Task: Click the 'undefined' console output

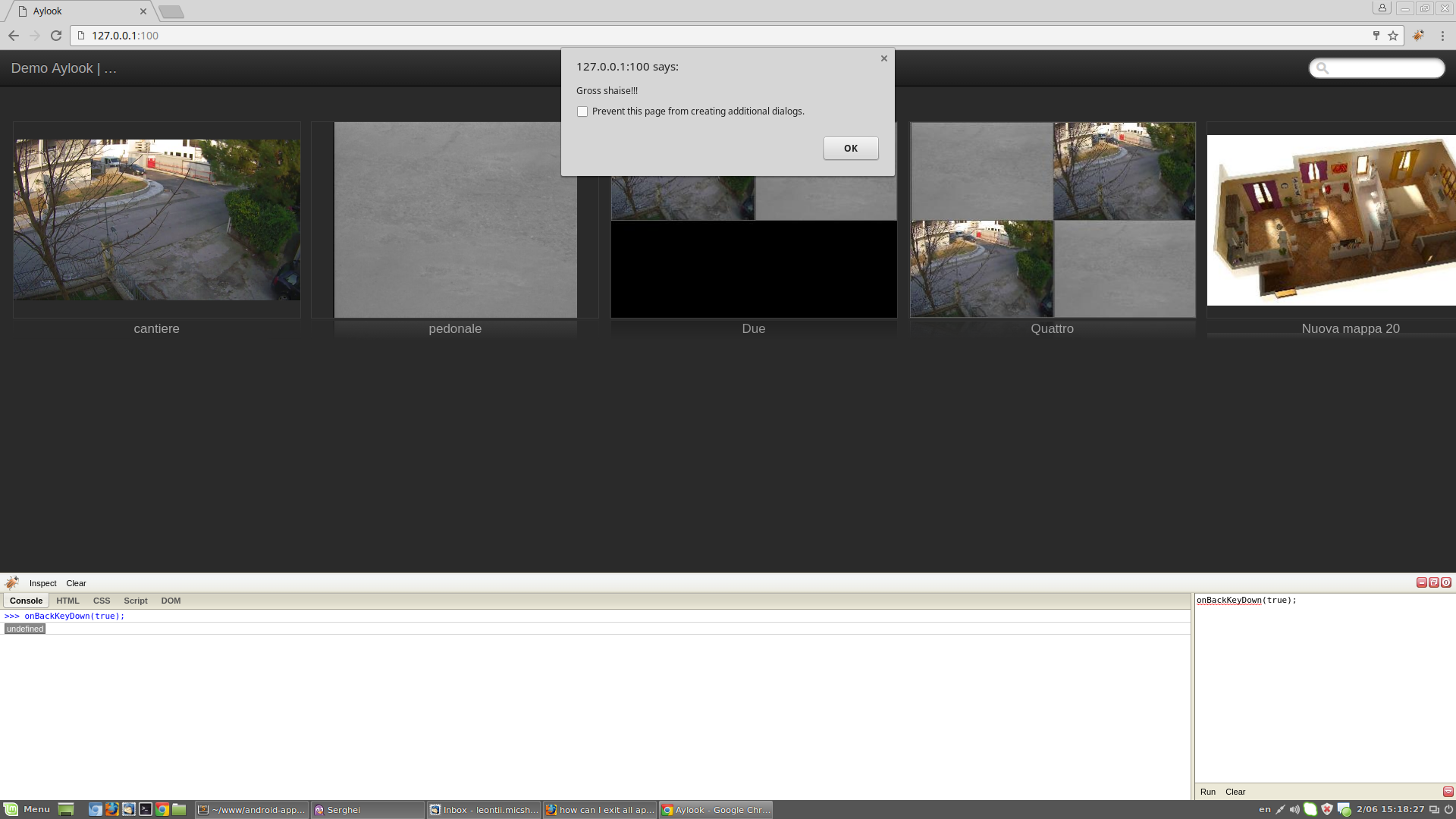Action: (25, 629)
